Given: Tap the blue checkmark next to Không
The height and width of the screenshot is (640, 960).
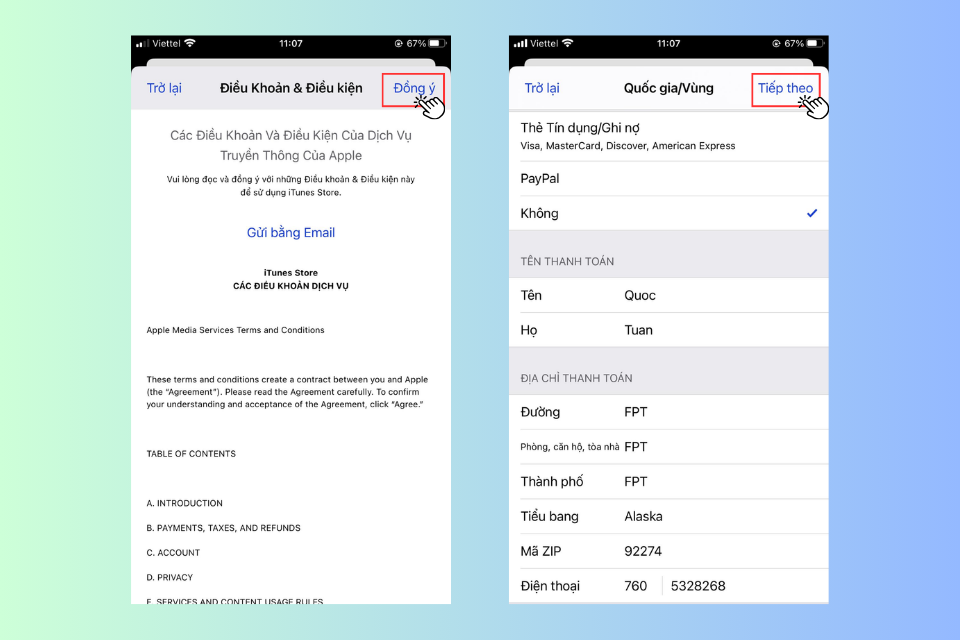Looking at the screenshot, I should click(812, 213).
